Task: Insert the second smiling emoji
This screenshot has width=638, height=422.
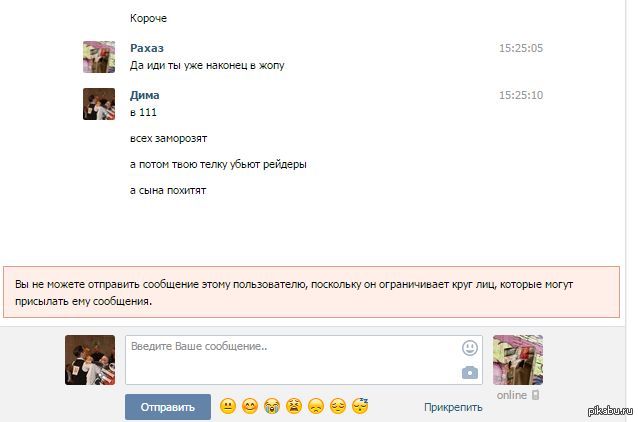Action: [x=249, y=406]
